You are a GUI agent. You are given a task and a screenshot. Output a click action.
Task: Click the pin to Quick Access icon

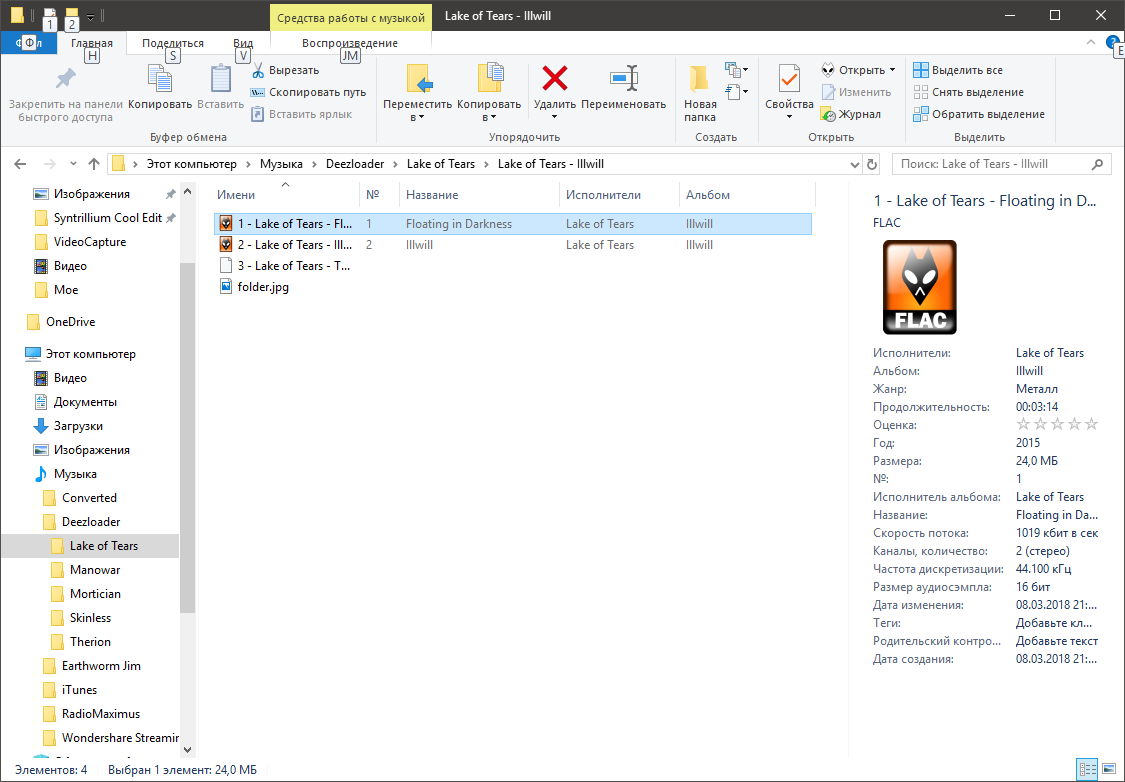[65, 79]
